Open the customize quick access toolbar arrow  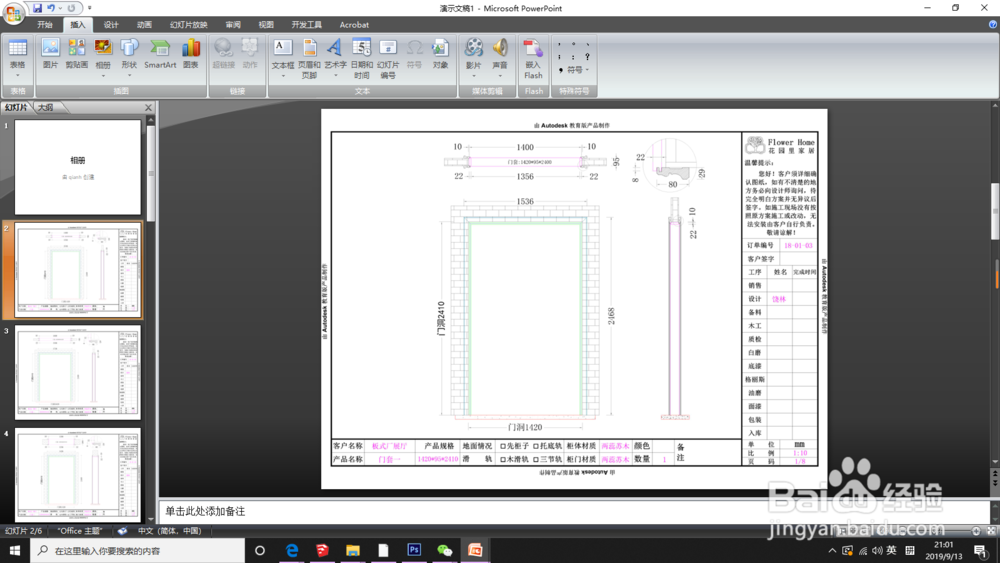(89, 8)
